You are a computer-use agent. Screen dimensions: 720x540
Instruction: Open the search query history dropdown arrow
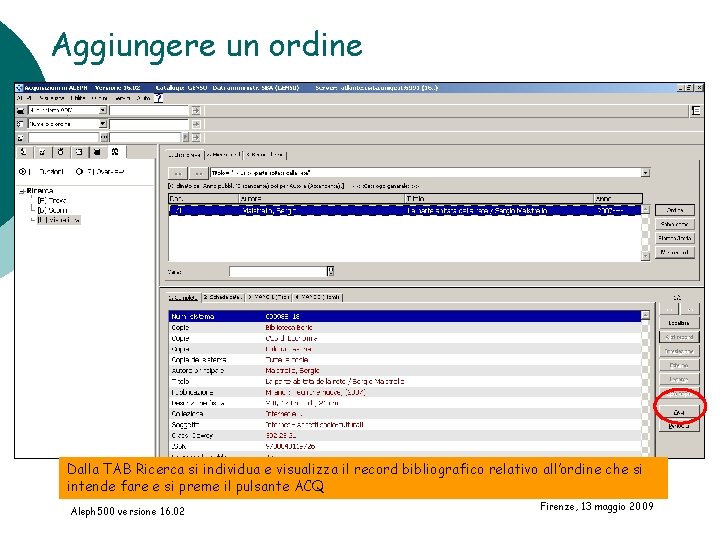click(x=646, y=173)
